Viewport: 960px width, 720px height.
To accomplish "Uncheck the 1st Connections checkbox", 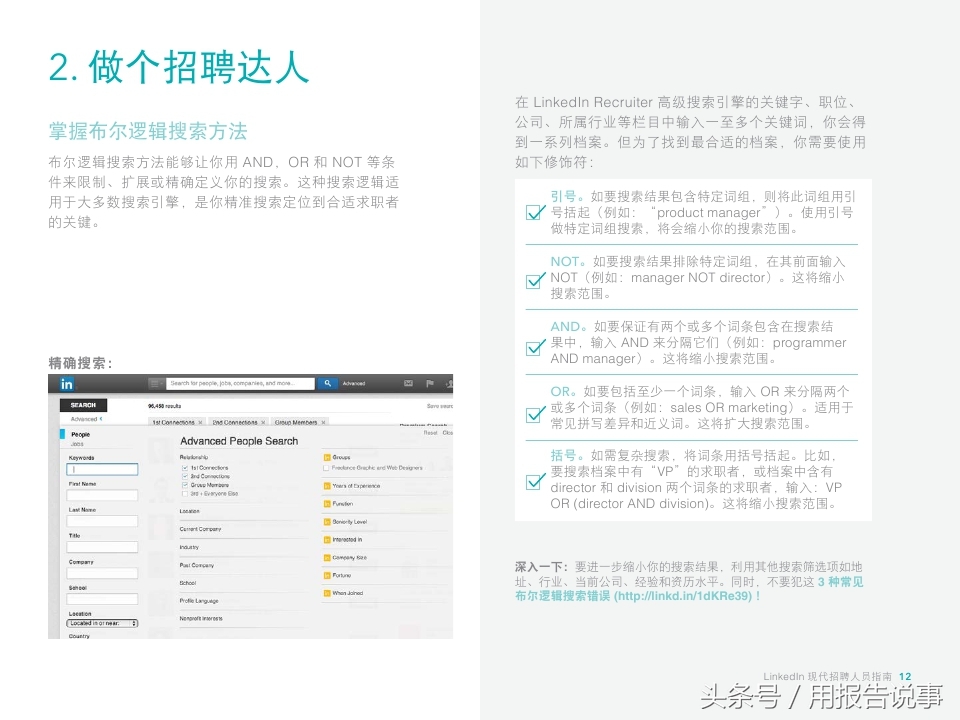I will click(x=185, y=468).
